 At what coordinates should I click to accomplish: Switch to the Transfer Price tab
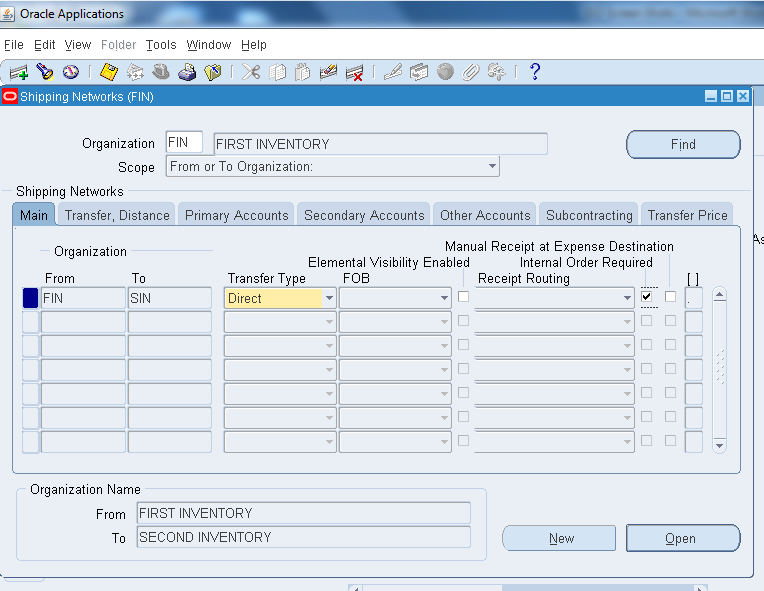click(x=687, y=215)
